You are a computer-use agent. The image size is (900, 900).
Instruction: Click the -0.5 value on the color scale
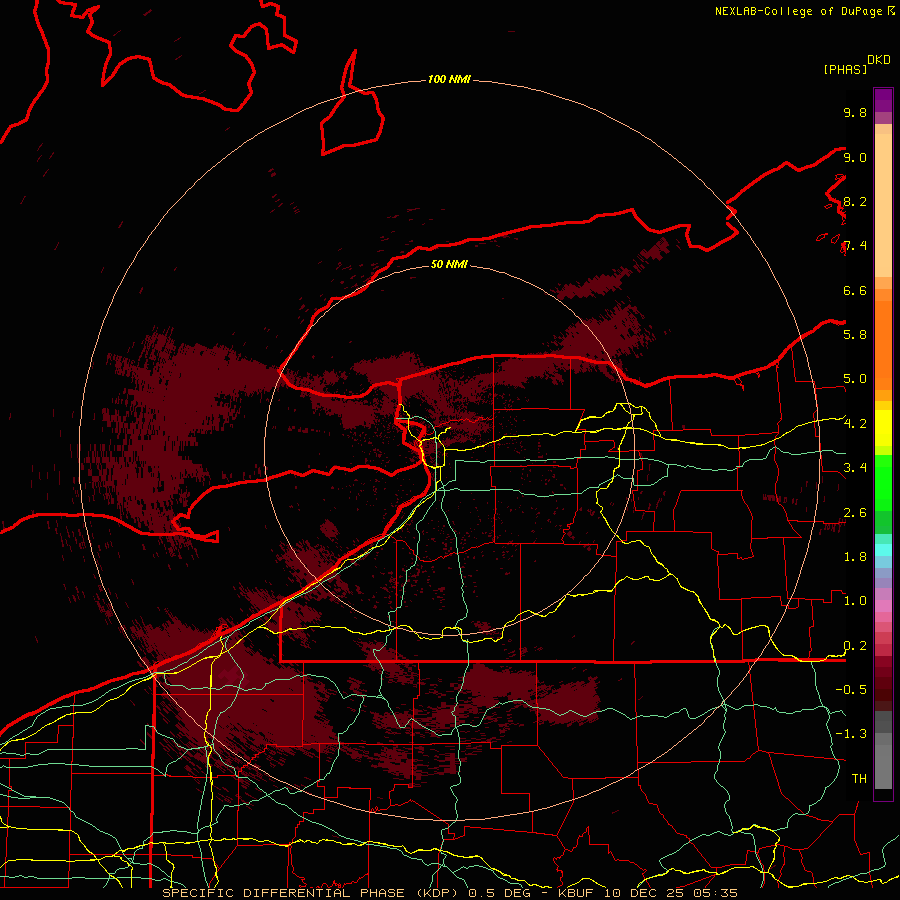[x=851, y=690]
